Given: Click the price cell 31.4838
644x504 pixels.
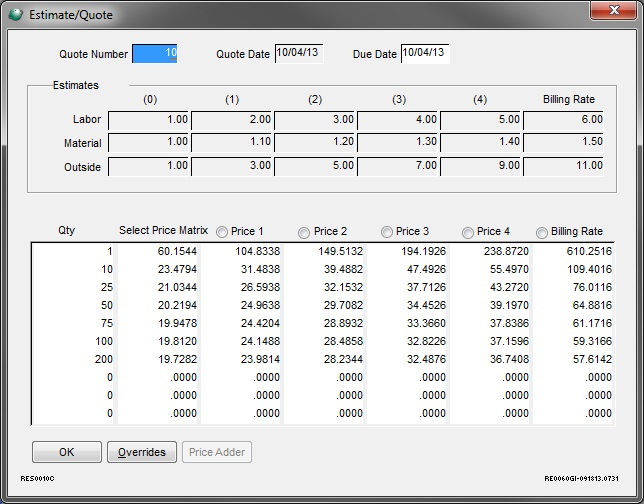Looking at the screenshot, I should [241, 269].
